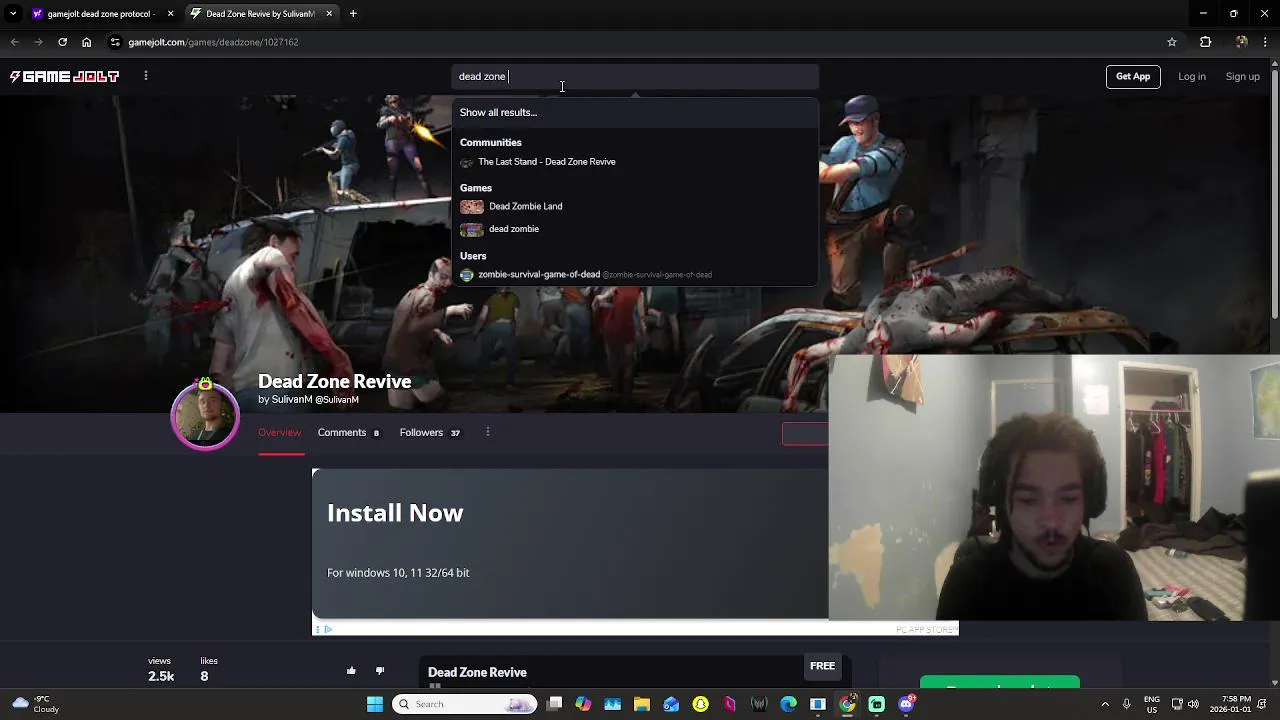Click the AdChoices icon under the ad
This screenshot has width=1280, height=720.
click(x=327, y=629)
